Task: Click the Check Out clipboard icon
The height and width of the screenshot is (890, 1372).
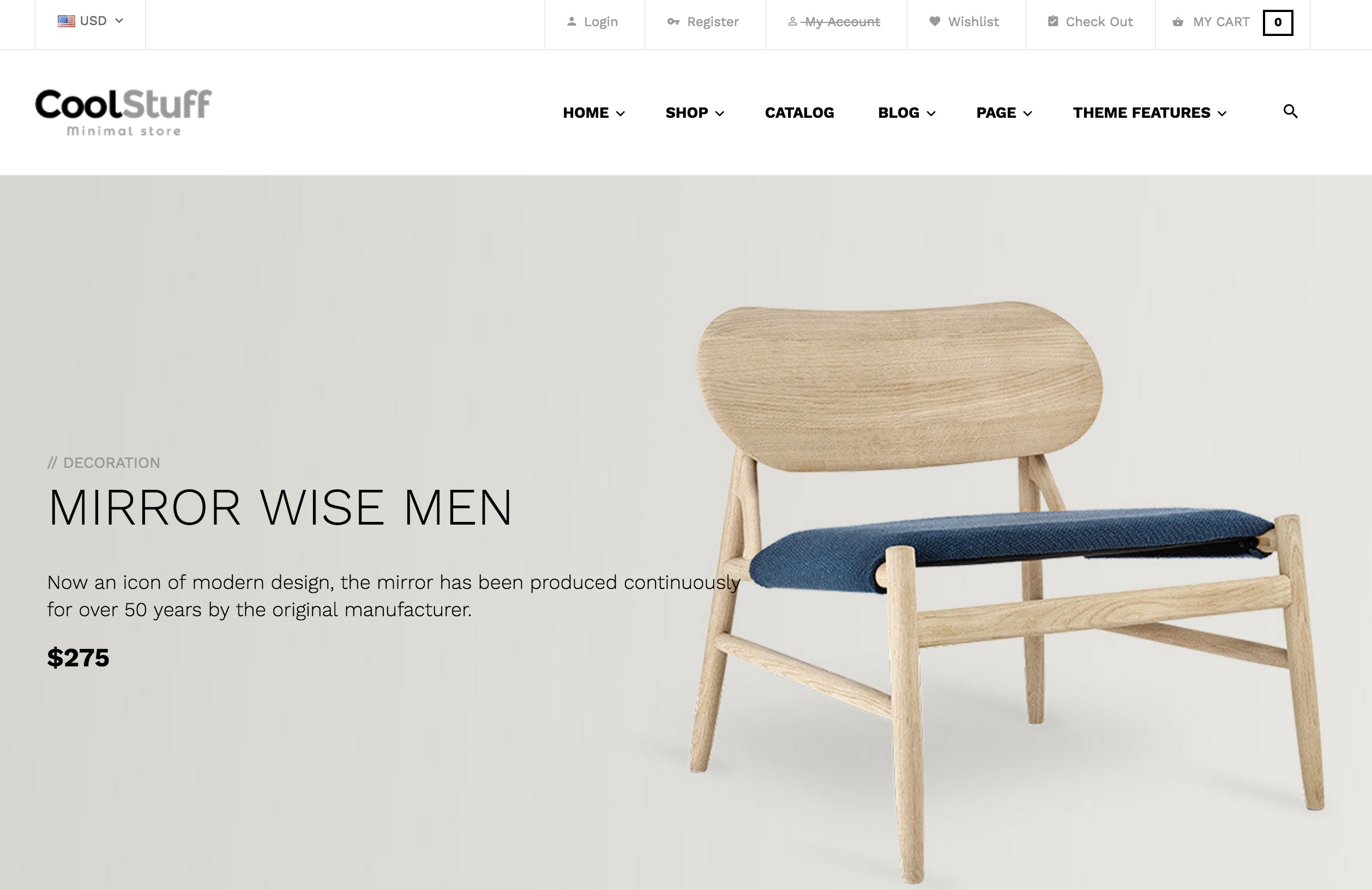Action: click(1052, 21)
